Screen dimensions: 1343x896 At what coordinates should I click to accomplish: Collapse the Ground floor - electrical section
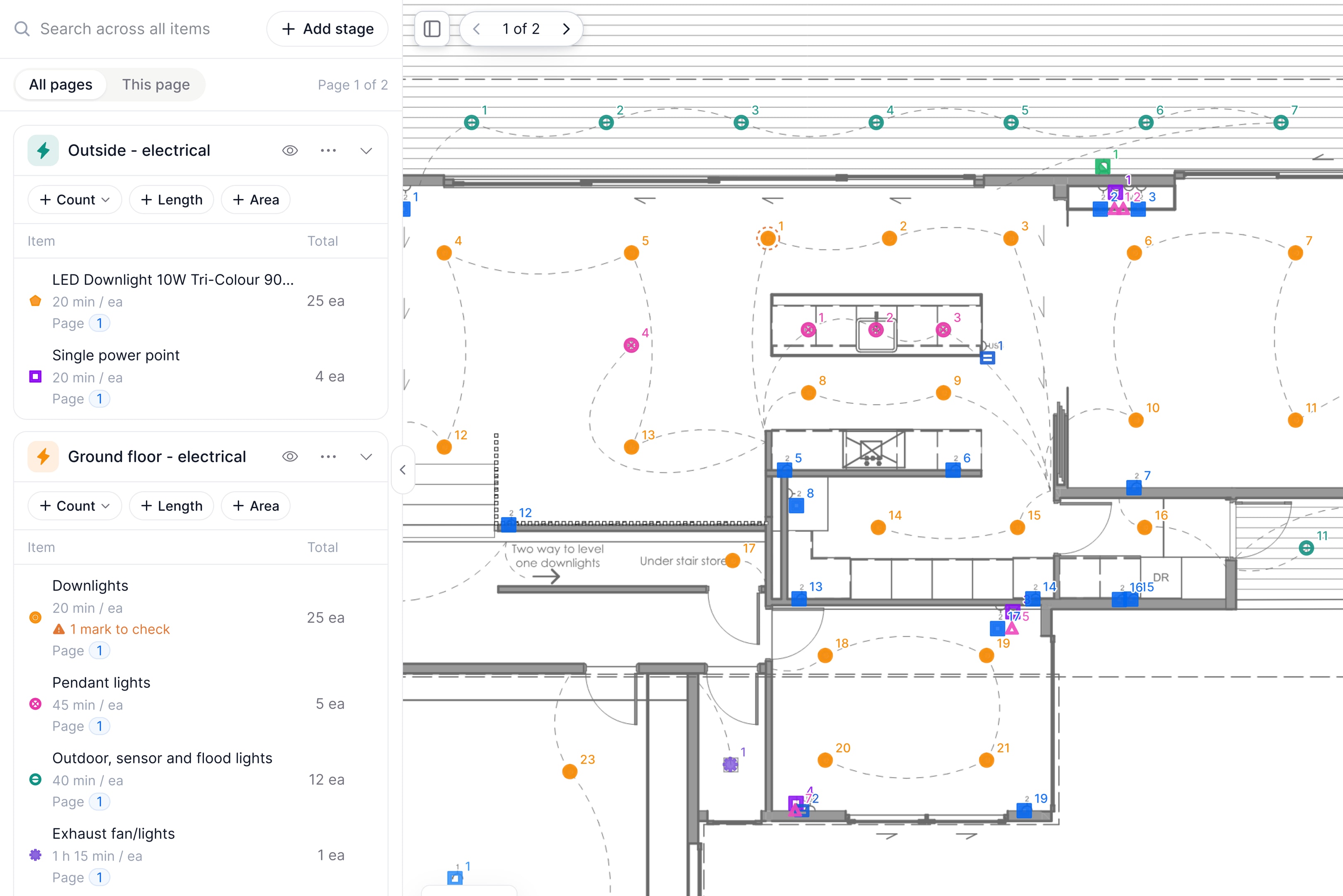(366, 457)
